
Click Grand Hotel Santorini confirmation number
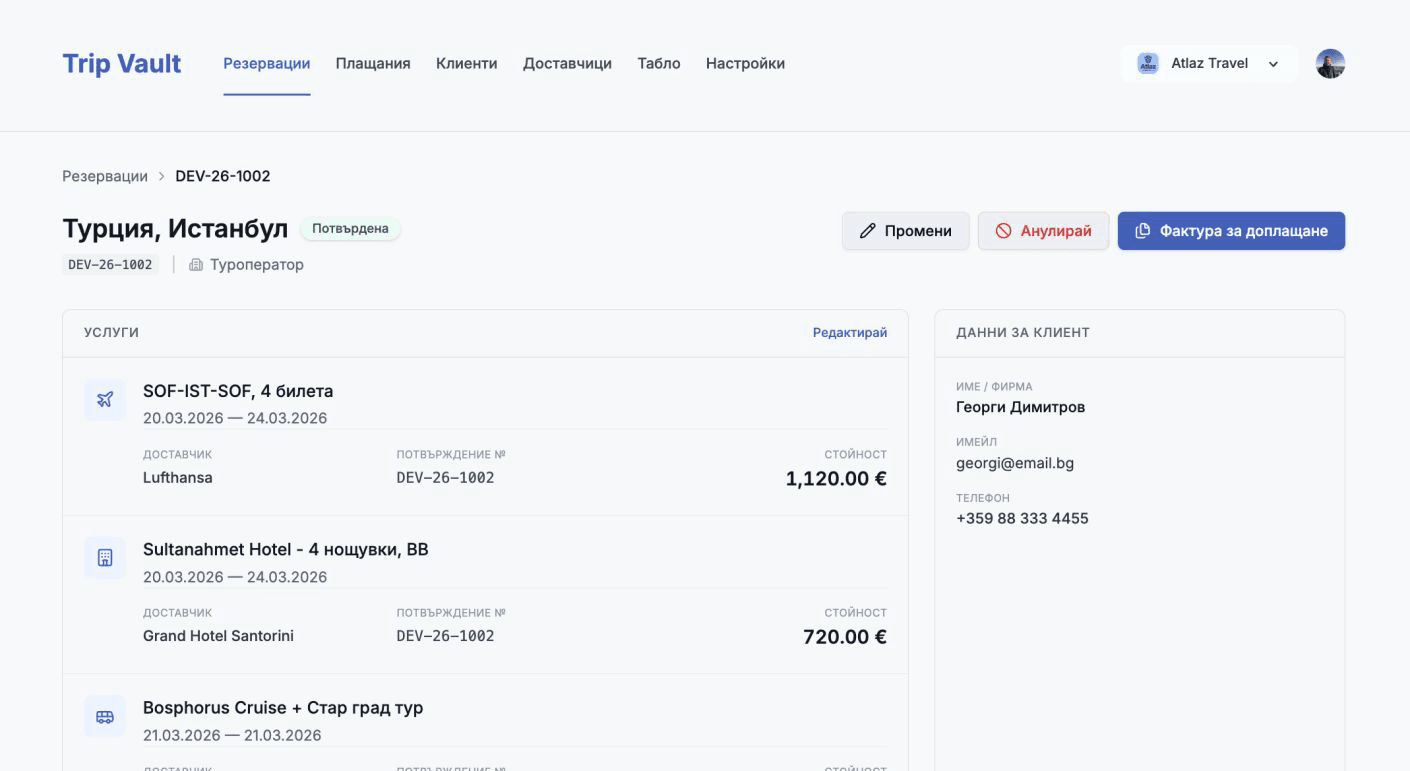[445, 636]
